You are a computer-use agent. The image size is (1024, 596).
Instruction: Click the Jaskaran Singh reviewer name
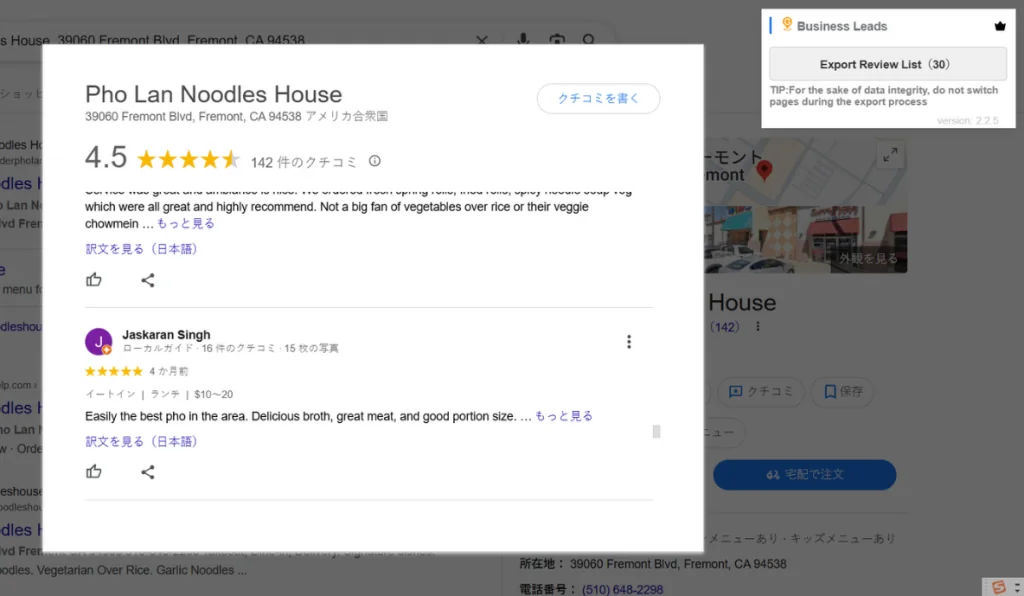(x=167, y=334)
